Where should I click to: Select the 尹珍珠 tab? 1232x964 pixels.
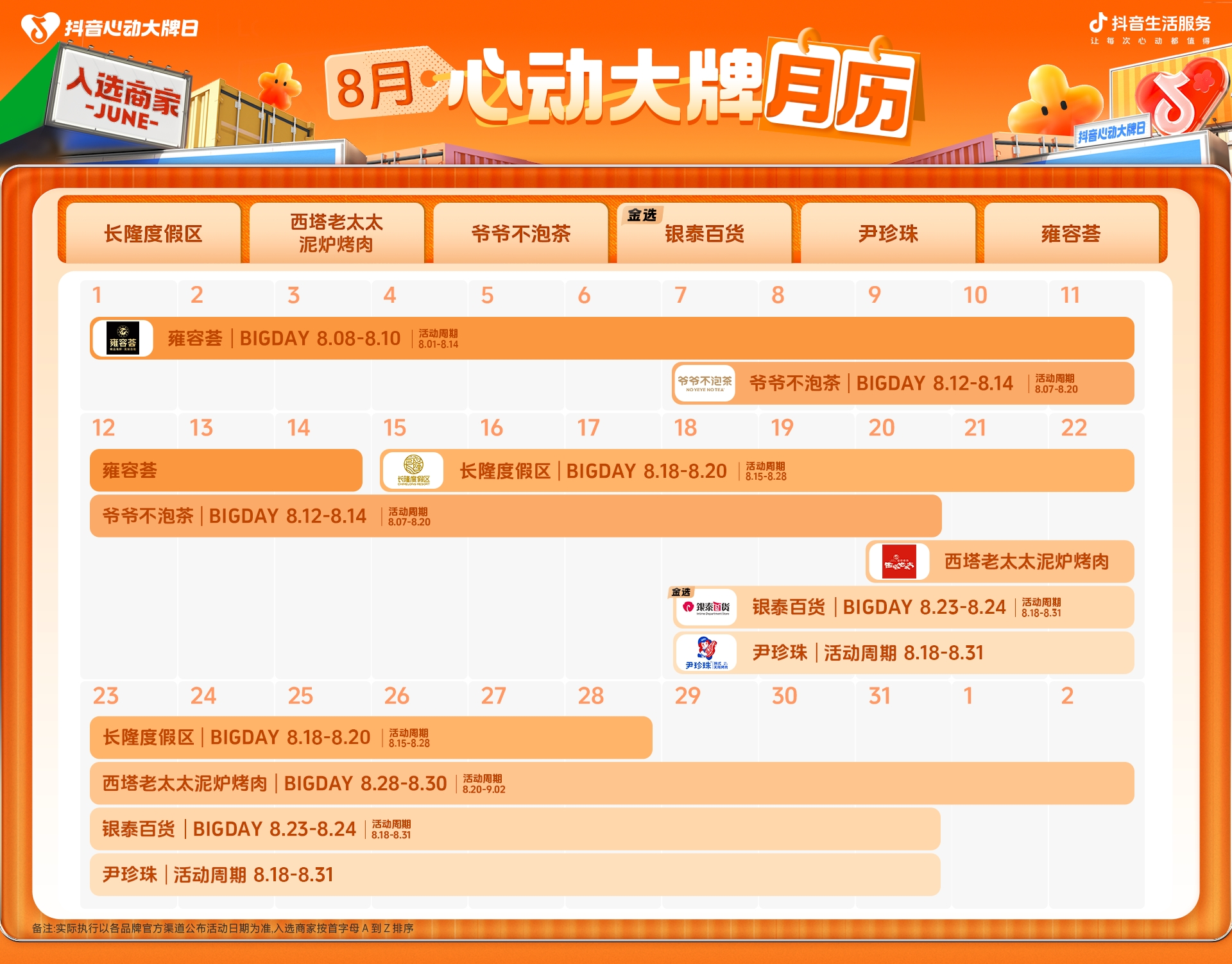coord(888,233)
